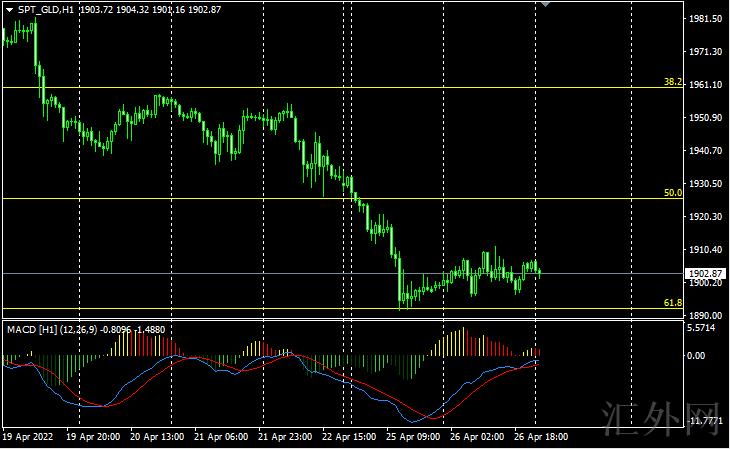The image size is (730, 449).
Task: Click the 0.00 MACD zero level label
Action: point(698,356)
